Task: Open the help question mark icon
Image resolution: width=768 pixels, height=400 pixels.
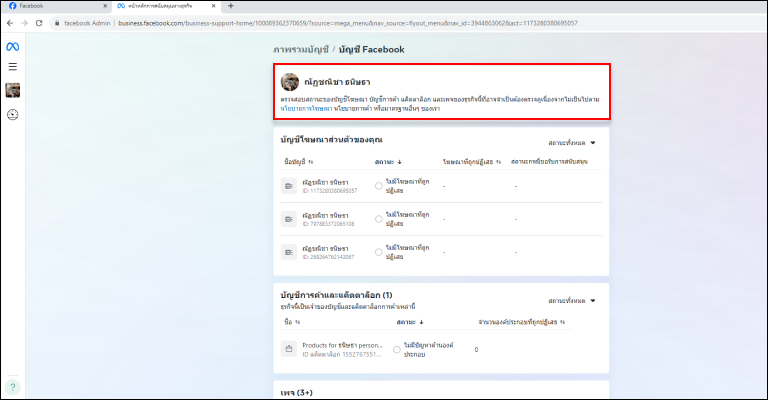Action: tap(13, 387)
